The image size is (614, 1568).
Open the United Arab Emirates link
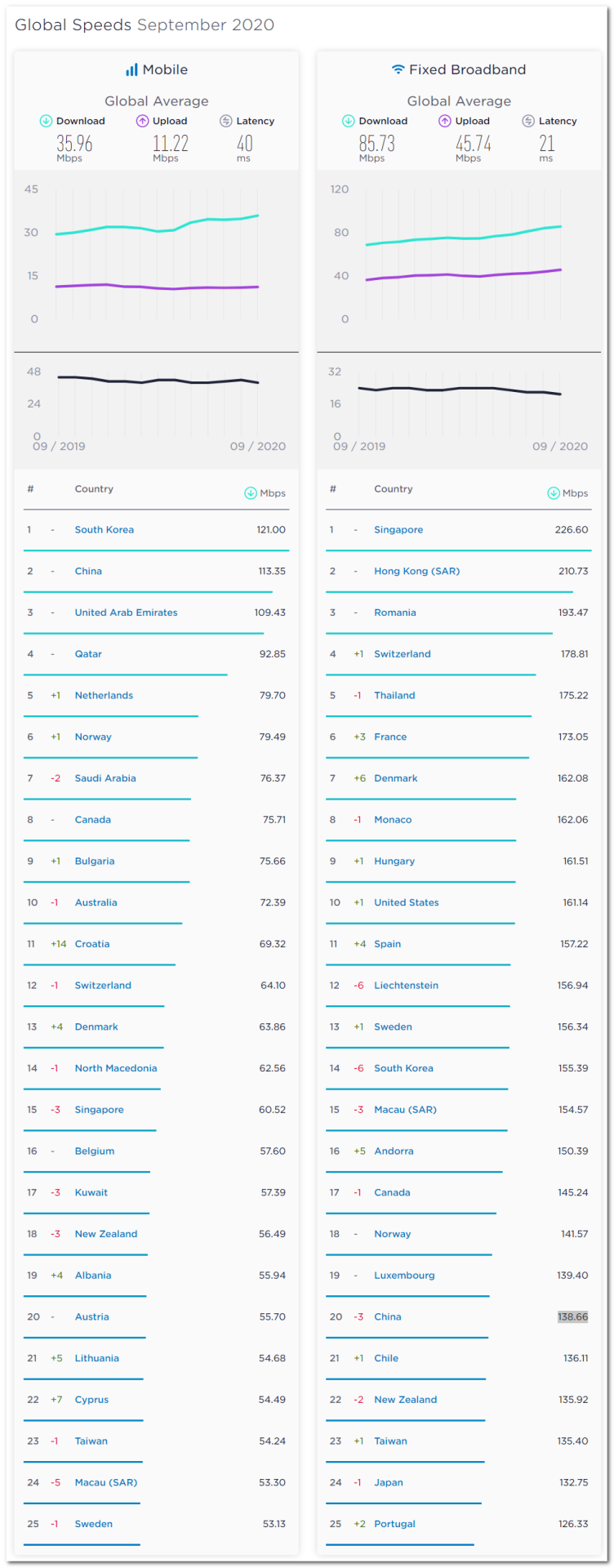[x=126, y=612]
